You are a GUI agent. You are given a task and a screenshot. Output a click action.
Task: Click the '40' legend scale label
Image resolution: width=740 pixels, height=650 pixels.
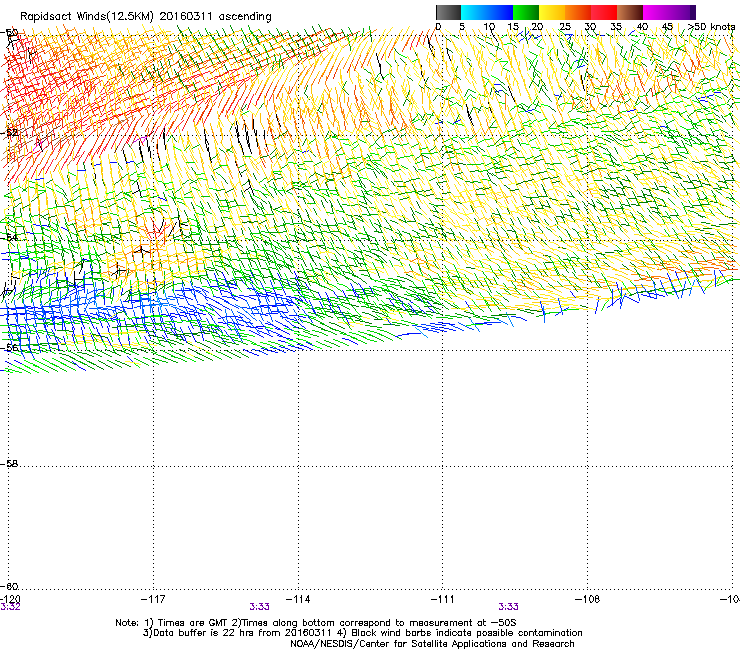click(642, 27)
